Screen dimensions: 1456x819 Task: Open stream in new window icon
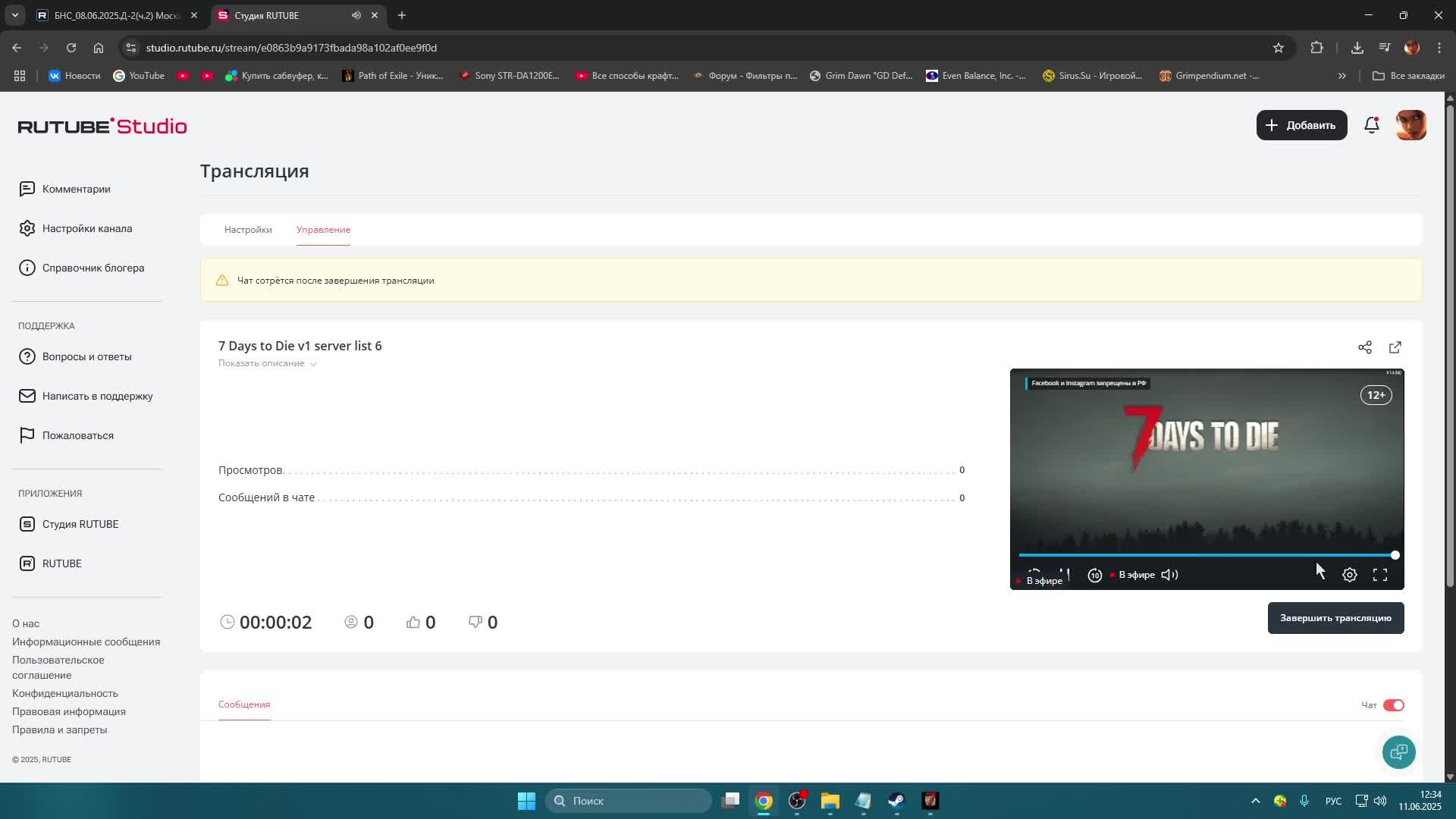click(1395, 347)
